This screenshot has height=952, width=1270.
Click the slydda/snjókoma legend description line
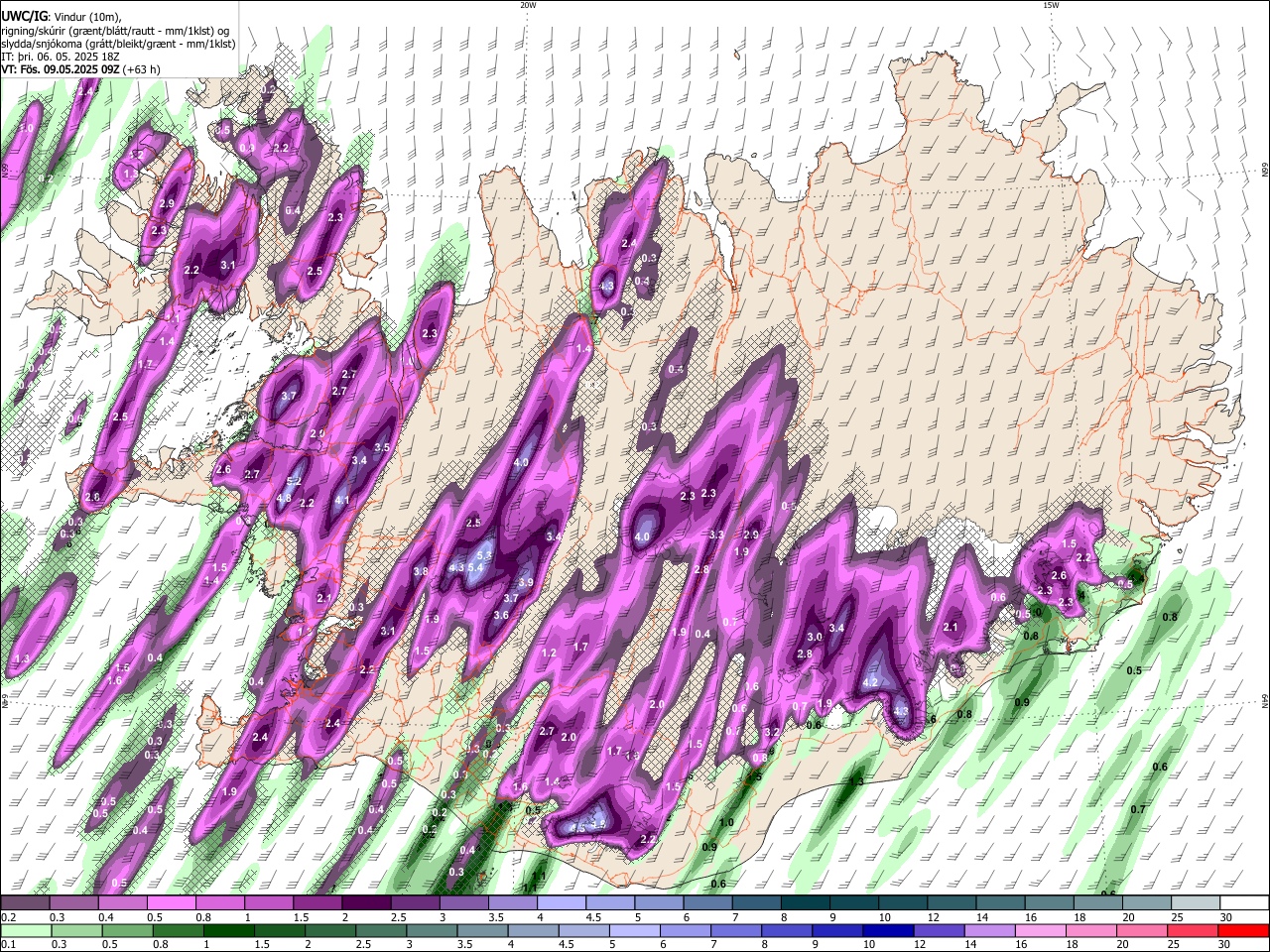click(117, 44)
